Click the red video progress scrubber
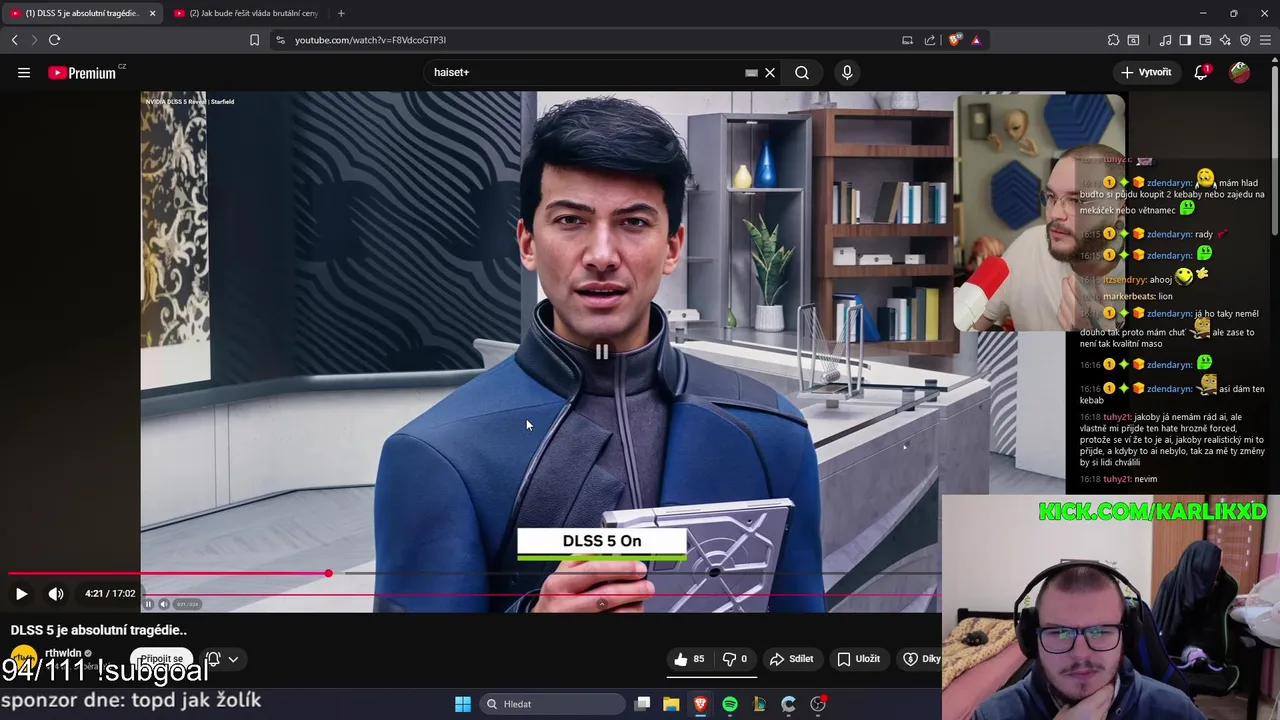 328,573
